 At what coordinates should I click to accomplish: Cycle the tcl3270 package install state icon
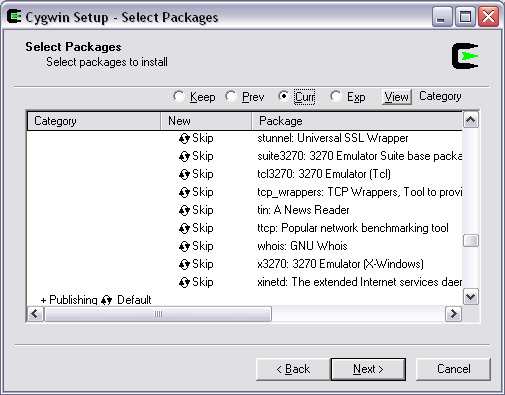pos(184,174)
